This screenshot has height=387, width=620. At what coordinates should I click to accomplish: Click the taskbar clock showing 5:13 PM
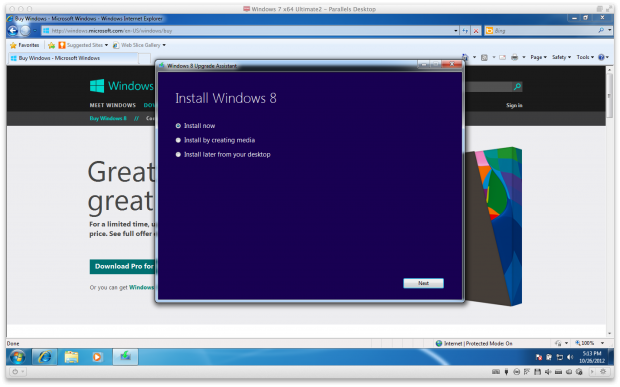[592, 357]
